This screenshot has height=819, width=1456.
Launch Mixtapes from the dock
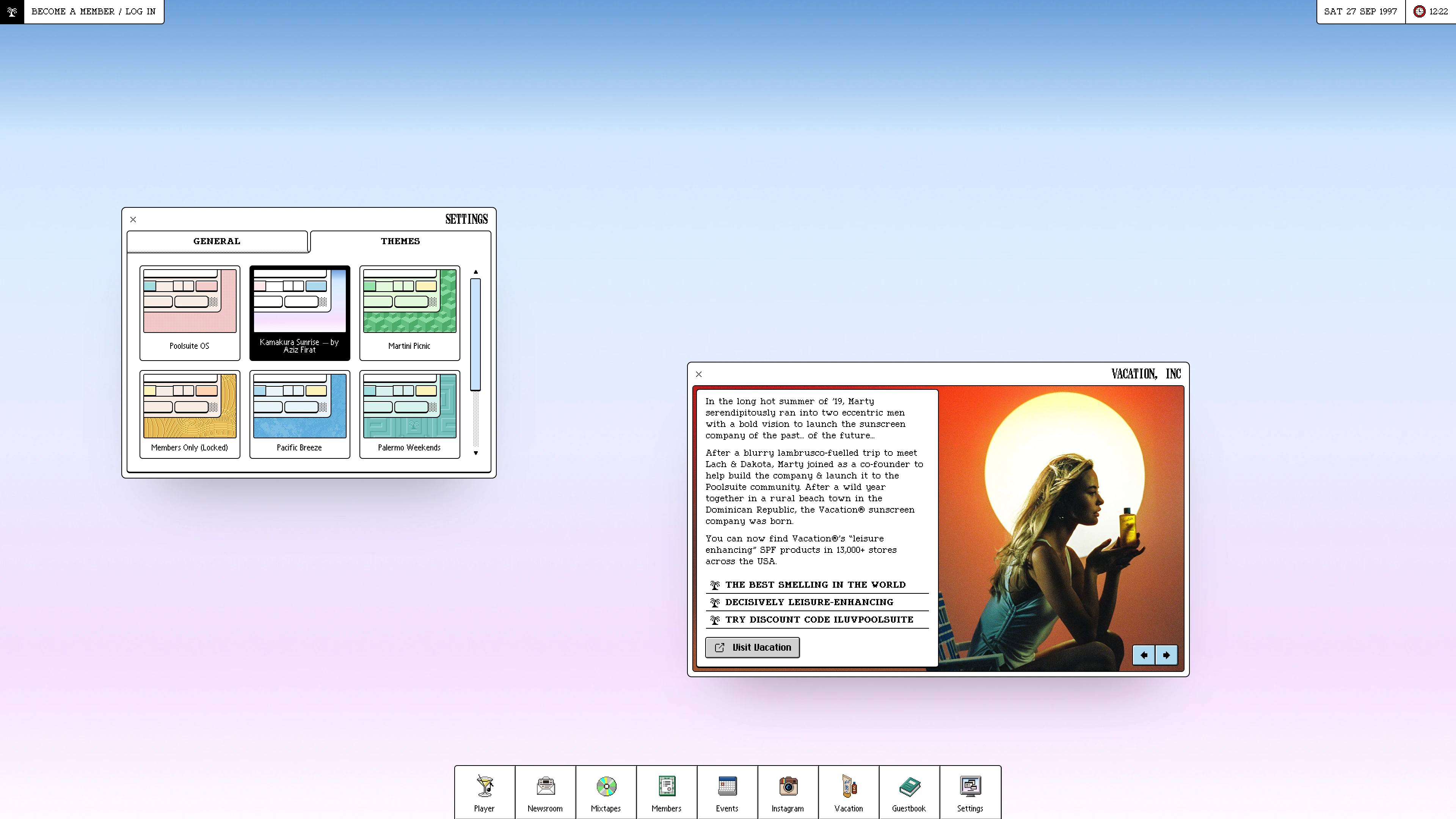606,792
